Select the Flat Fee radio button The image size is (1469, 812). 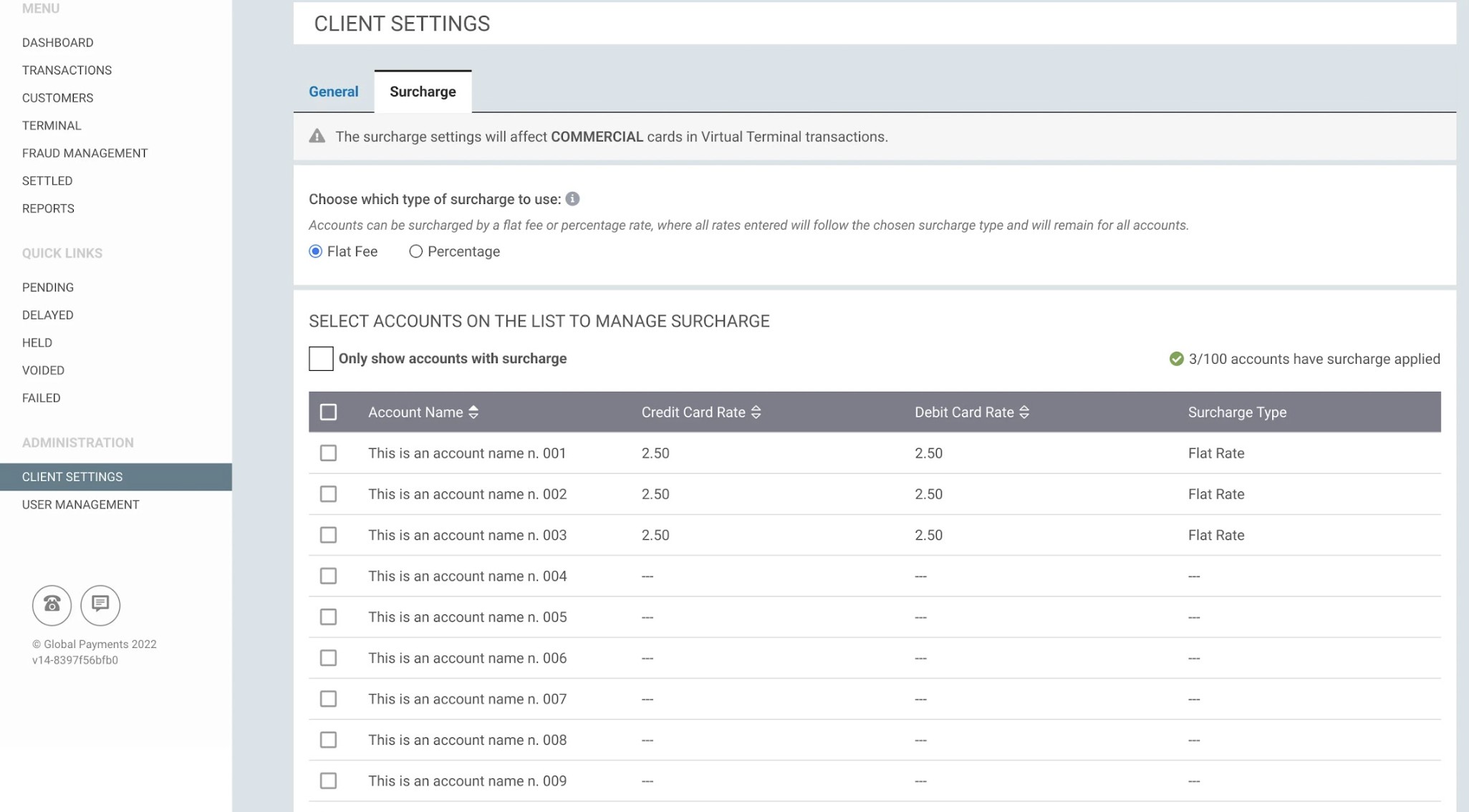(316, 251)
